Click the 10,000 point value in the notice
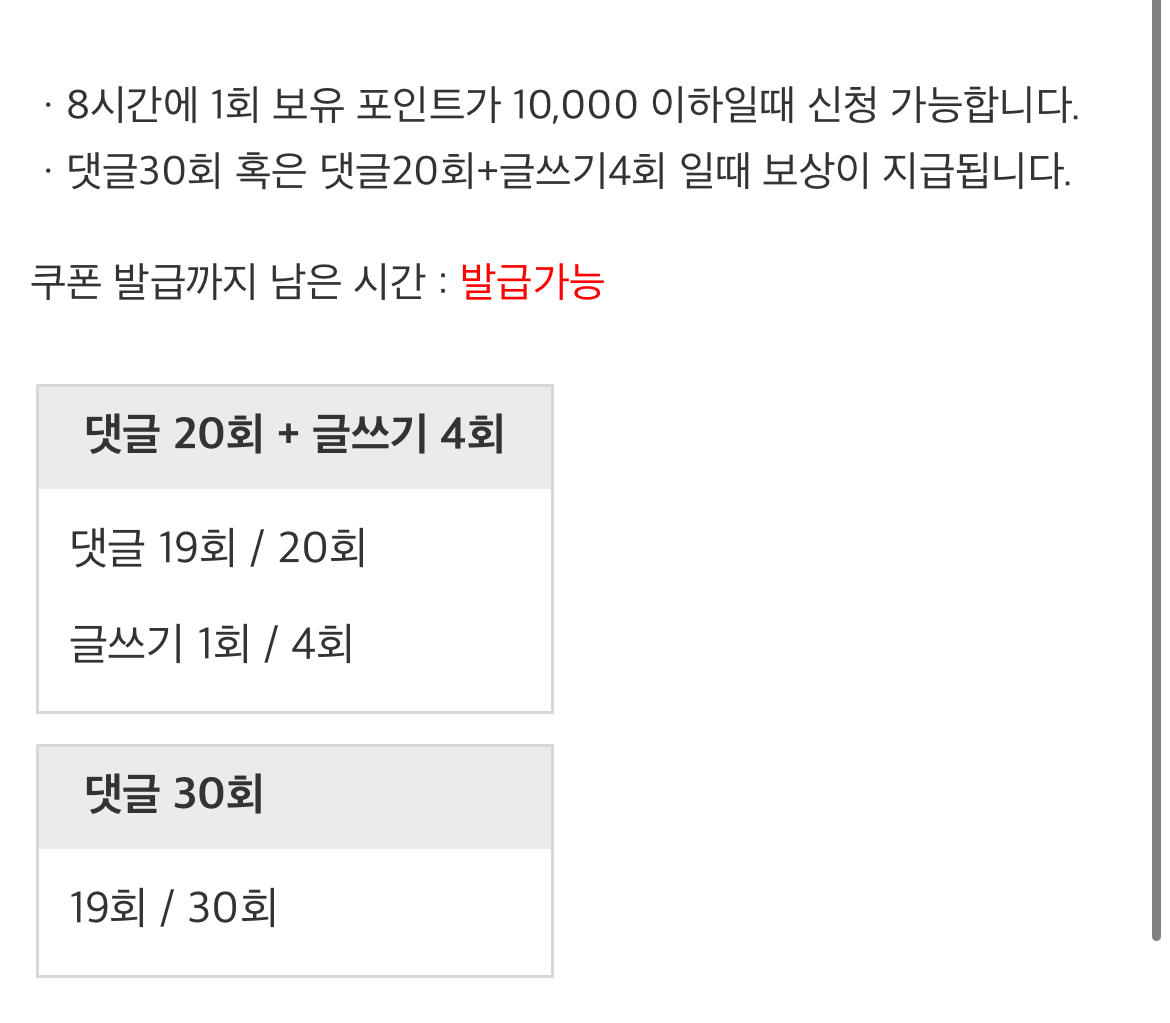Image resolution: width=1170 pixels, height=1023 pixels. [575, 105]
